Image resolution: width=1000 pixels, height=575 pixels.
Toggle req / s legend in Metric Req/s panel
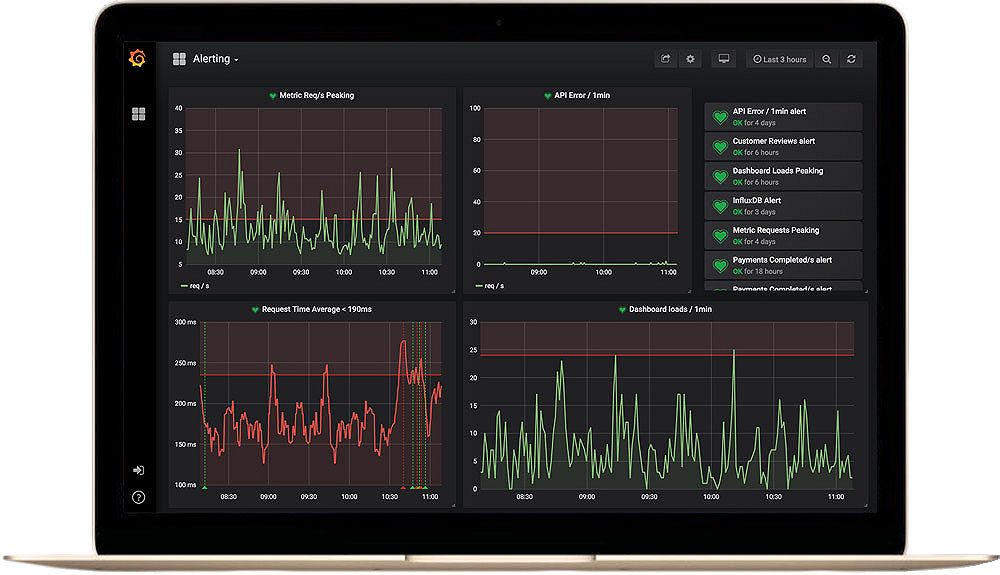195,286
